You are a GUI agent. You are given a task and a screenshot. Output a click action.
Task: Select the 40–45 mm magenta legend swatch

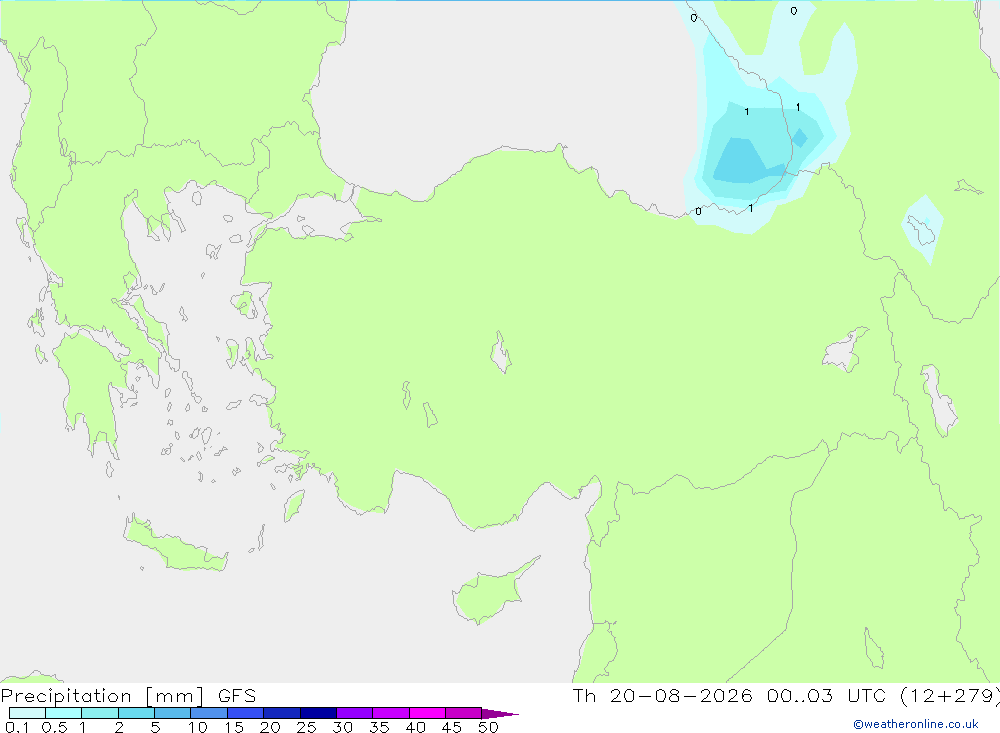(427, 713)
